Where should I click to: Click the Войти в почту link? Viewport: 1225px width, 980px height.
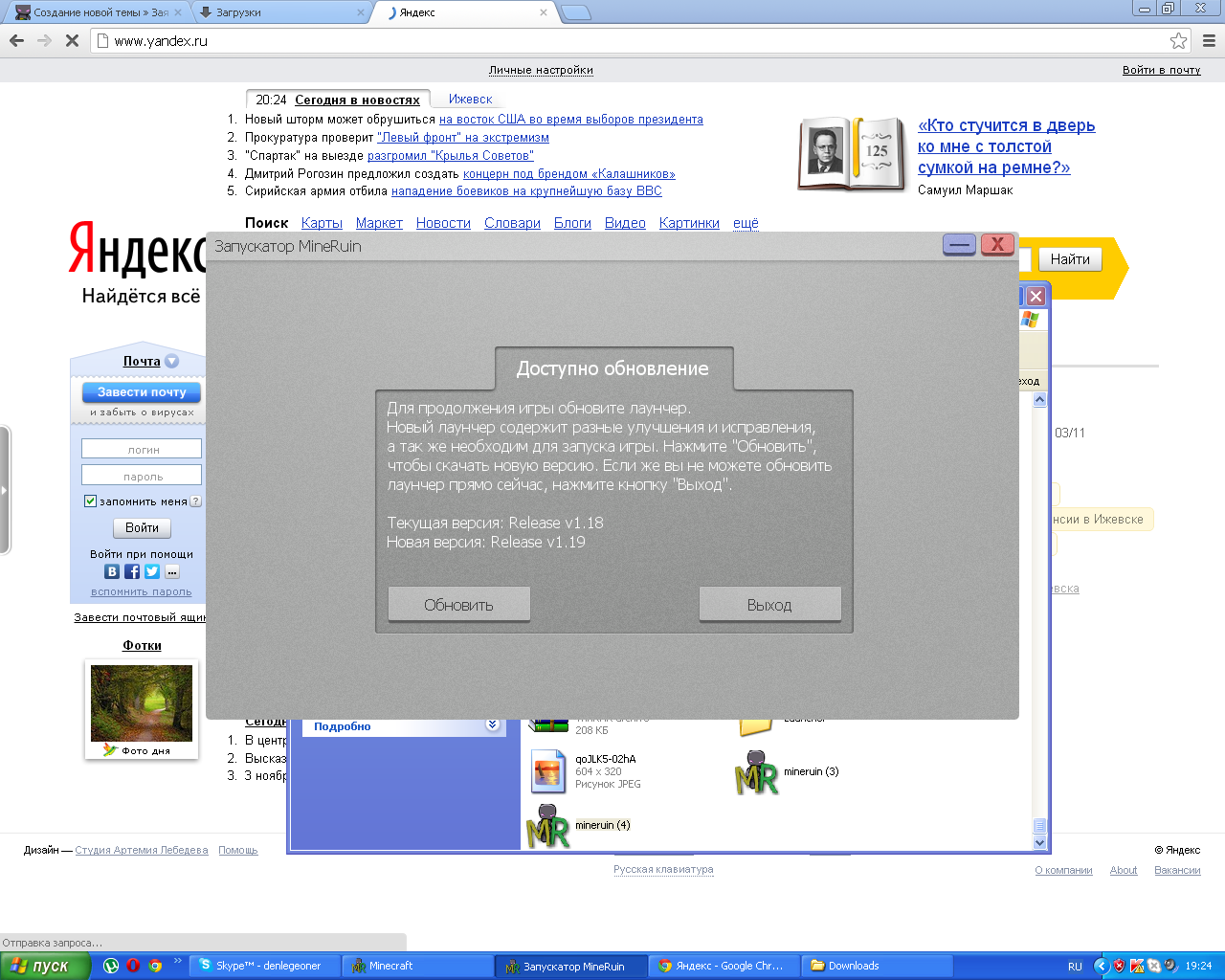[1161, 70]
